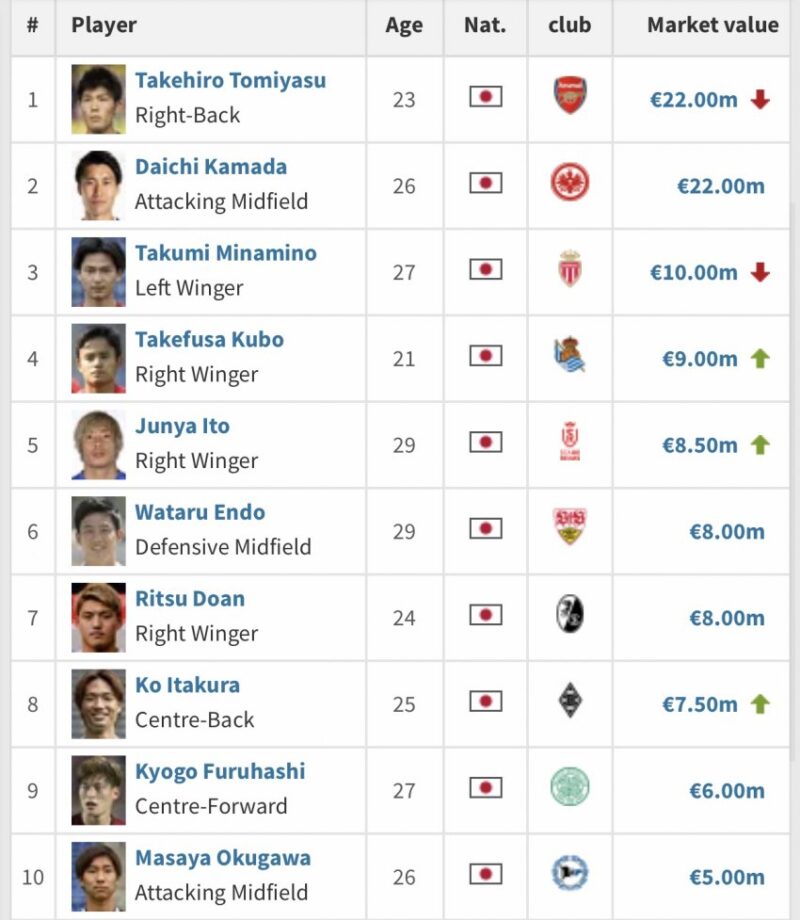Sort table by Market value column
Screen dimensions: 800x920
tap(712, 26)
